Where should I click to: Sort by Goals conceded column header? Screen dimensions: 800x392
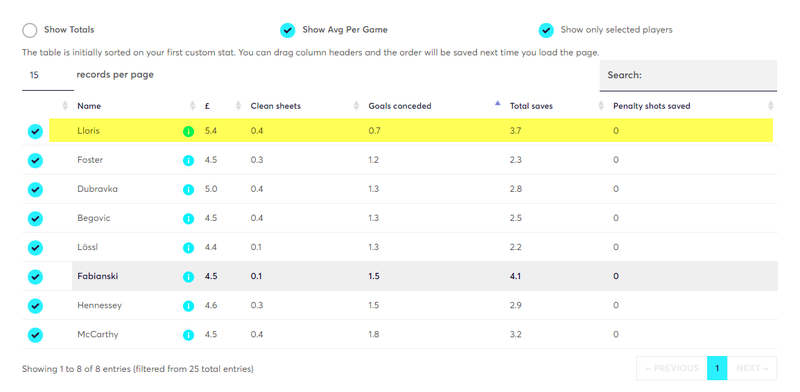coord(399,106)
